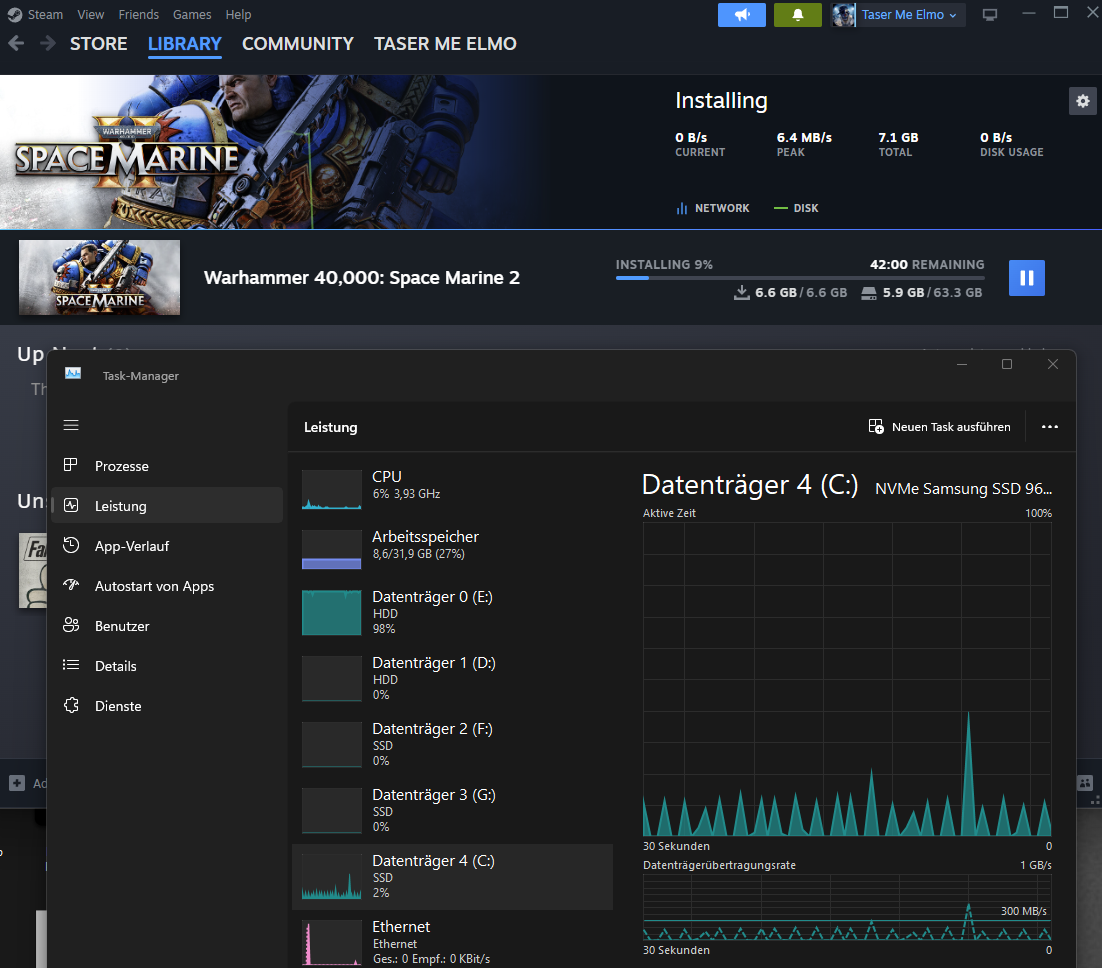
Task: Open download settings gear in Steam
Action: 1082,101
